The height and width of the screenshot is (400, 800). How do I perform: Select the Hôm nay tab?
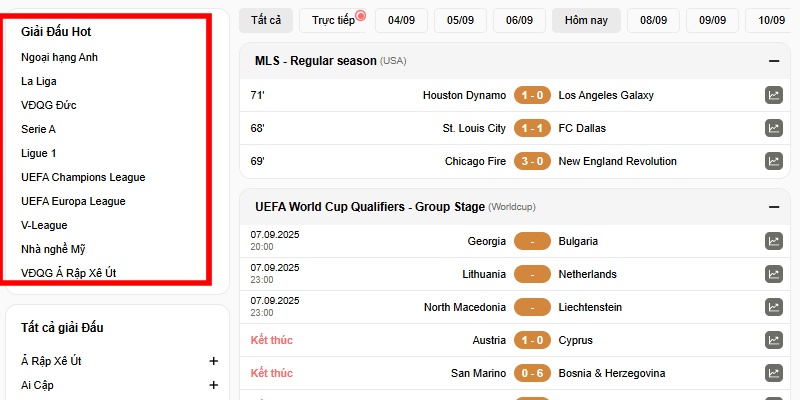pos(586,20)
